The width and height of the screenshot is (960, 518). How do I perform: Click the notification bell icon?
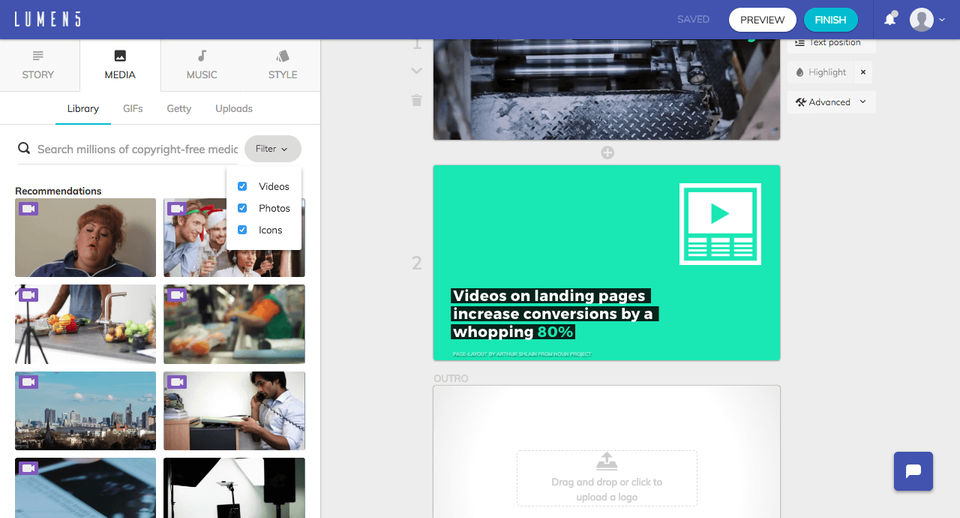890,19
